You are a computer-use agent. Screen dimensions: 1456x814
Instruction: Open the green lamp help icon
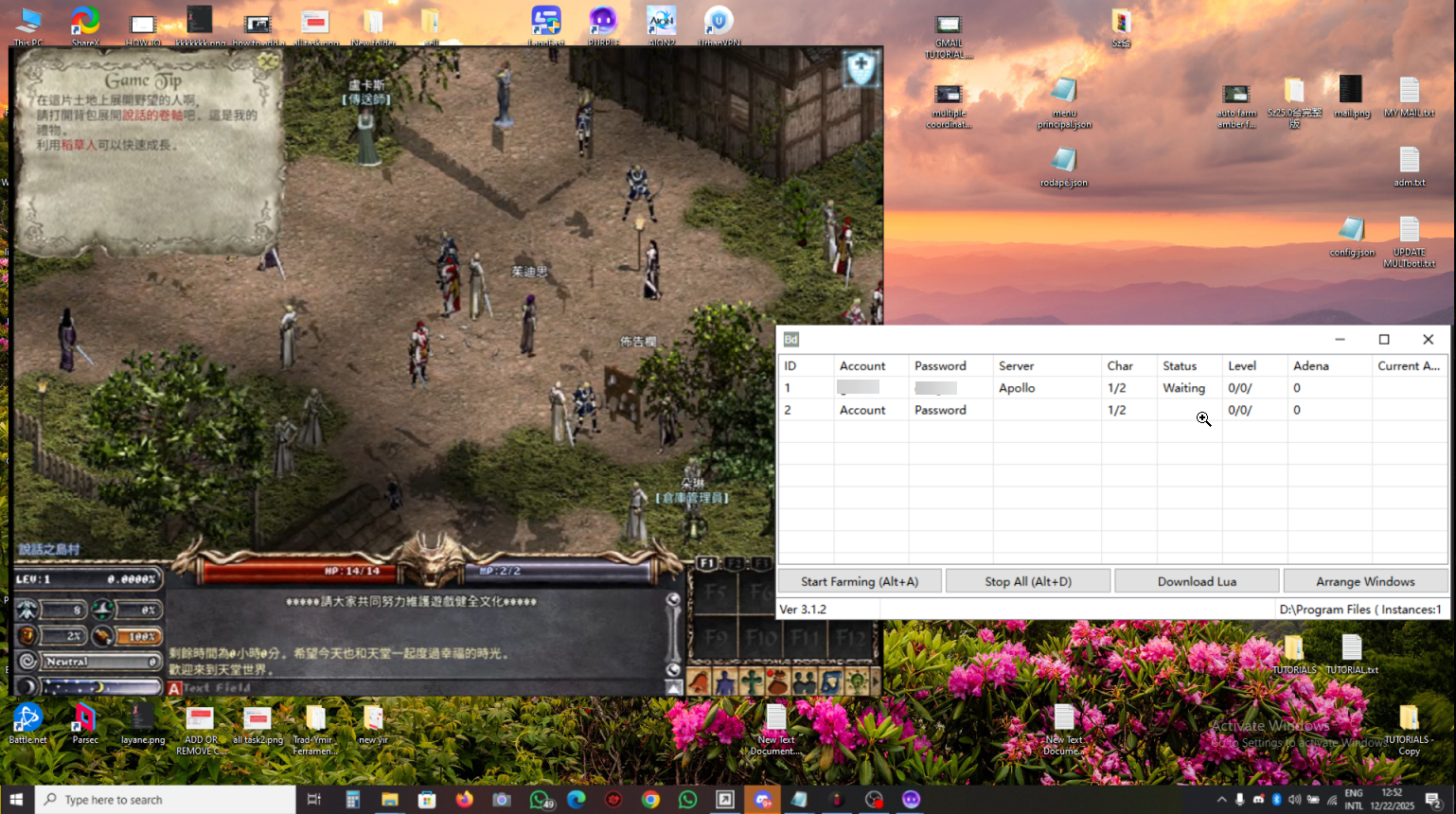855,679
